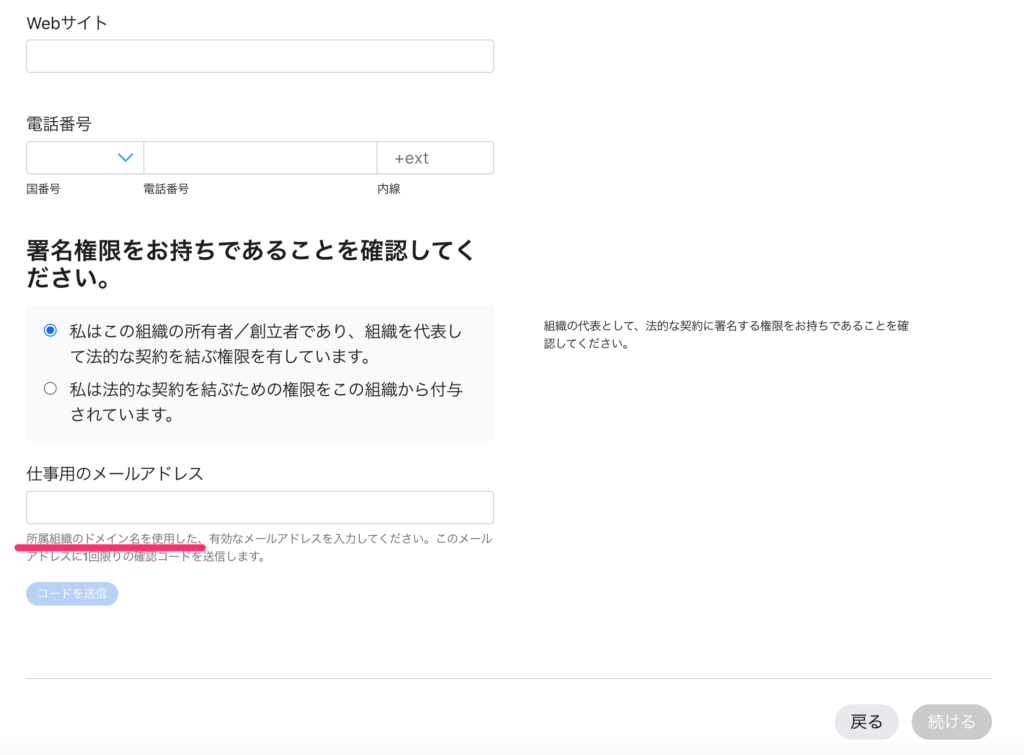Screen dimensions: 1024x755
Task: Select the owner/founder radio button option
Action: click(x=50, y=330)
